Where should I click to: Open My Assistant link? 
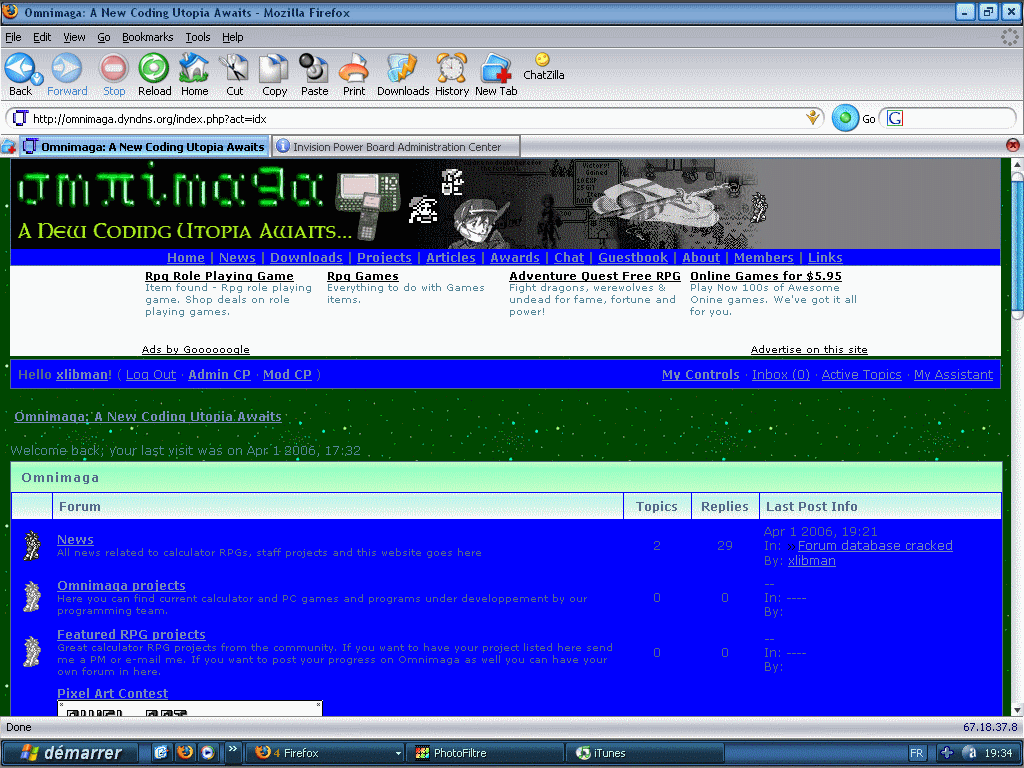pyautogui.click(x=953, y=374)
